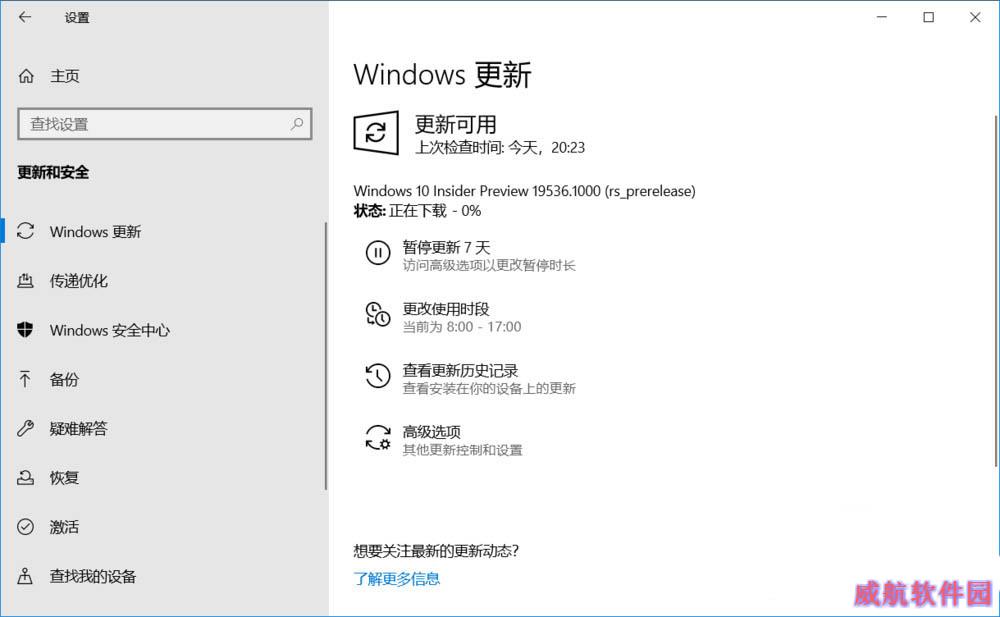Click the Recovery icon in sidebar
The width and height of the screenshot is (1000, 617).
tap(26, 477)
